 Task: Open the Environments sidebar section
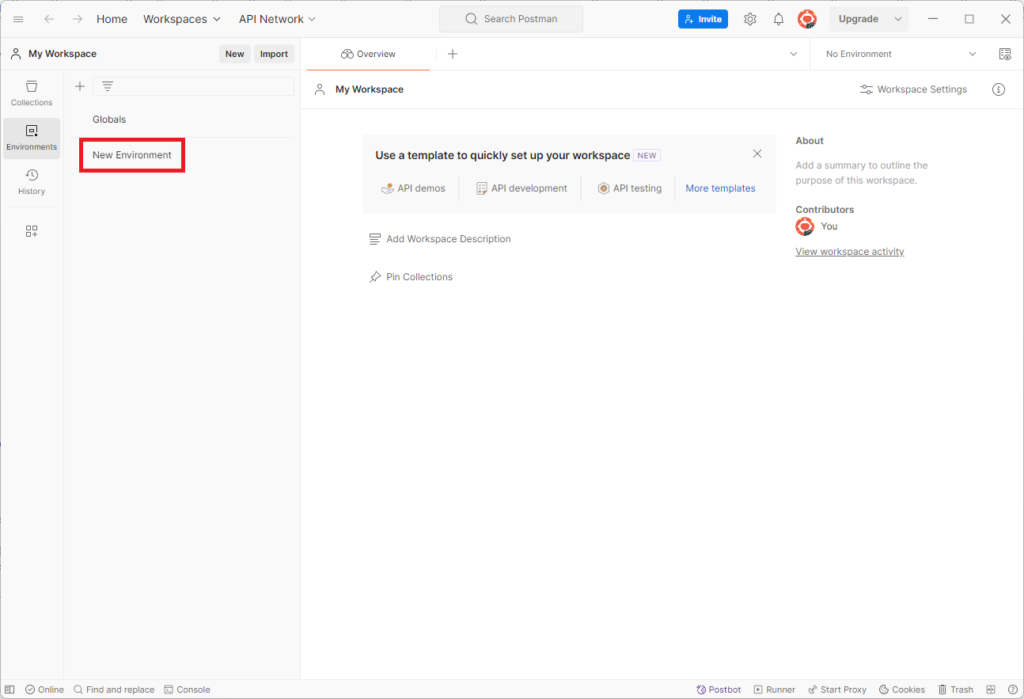(31, 138)
